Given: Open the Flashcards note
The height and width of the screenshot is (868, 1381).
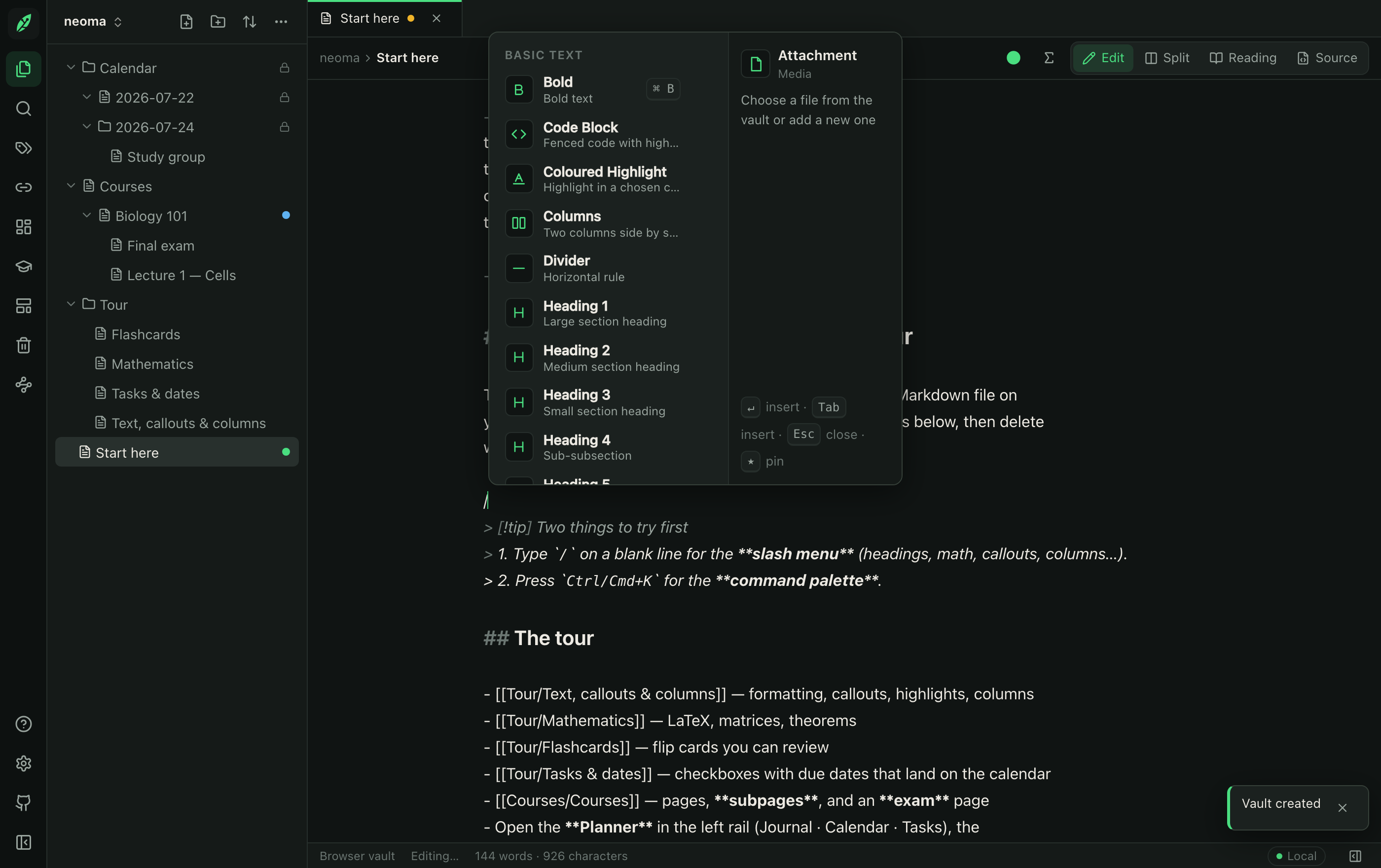Looking at the screenshot, I should point(177,334).
